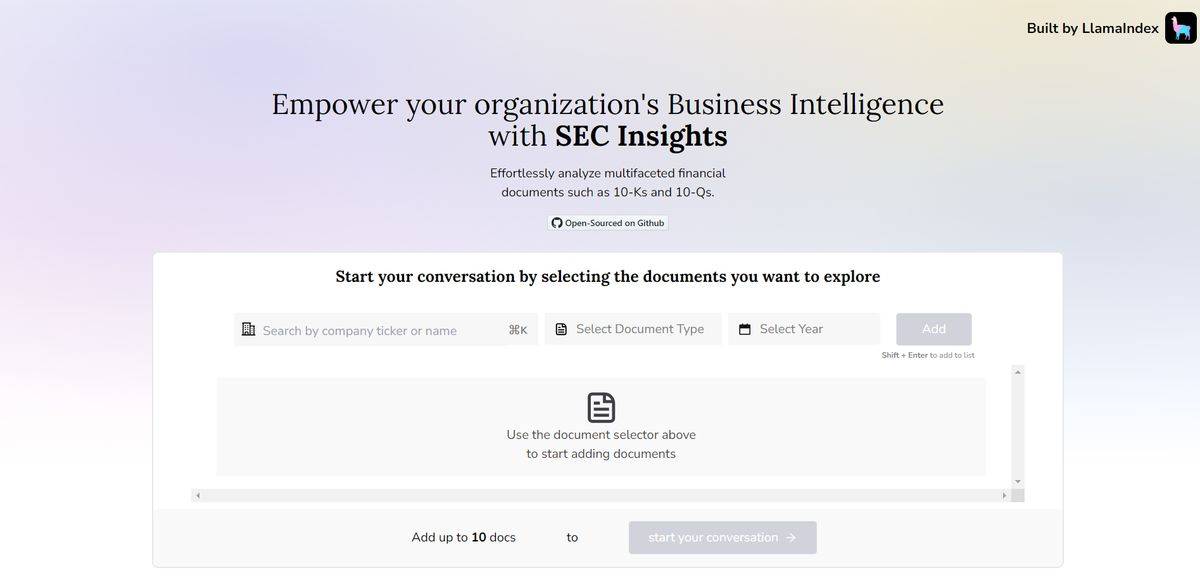The height and width of the screenshot is (582, 1200).
Task: Click the building icon in the company search box
Action: [249, 330]
